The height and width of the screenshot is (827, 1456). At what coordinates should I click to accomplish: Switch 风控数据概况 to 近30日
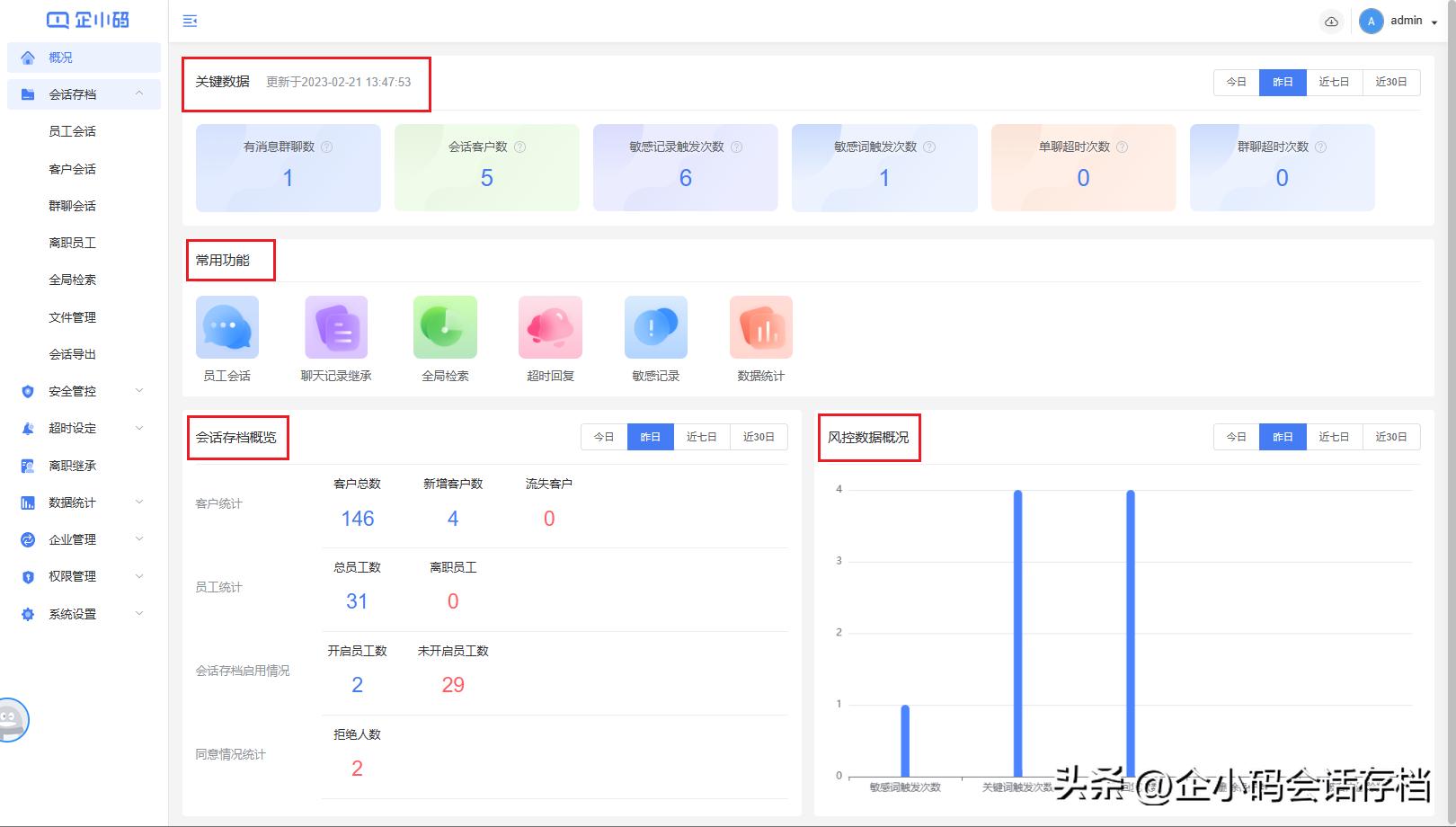coord(1390,437)
